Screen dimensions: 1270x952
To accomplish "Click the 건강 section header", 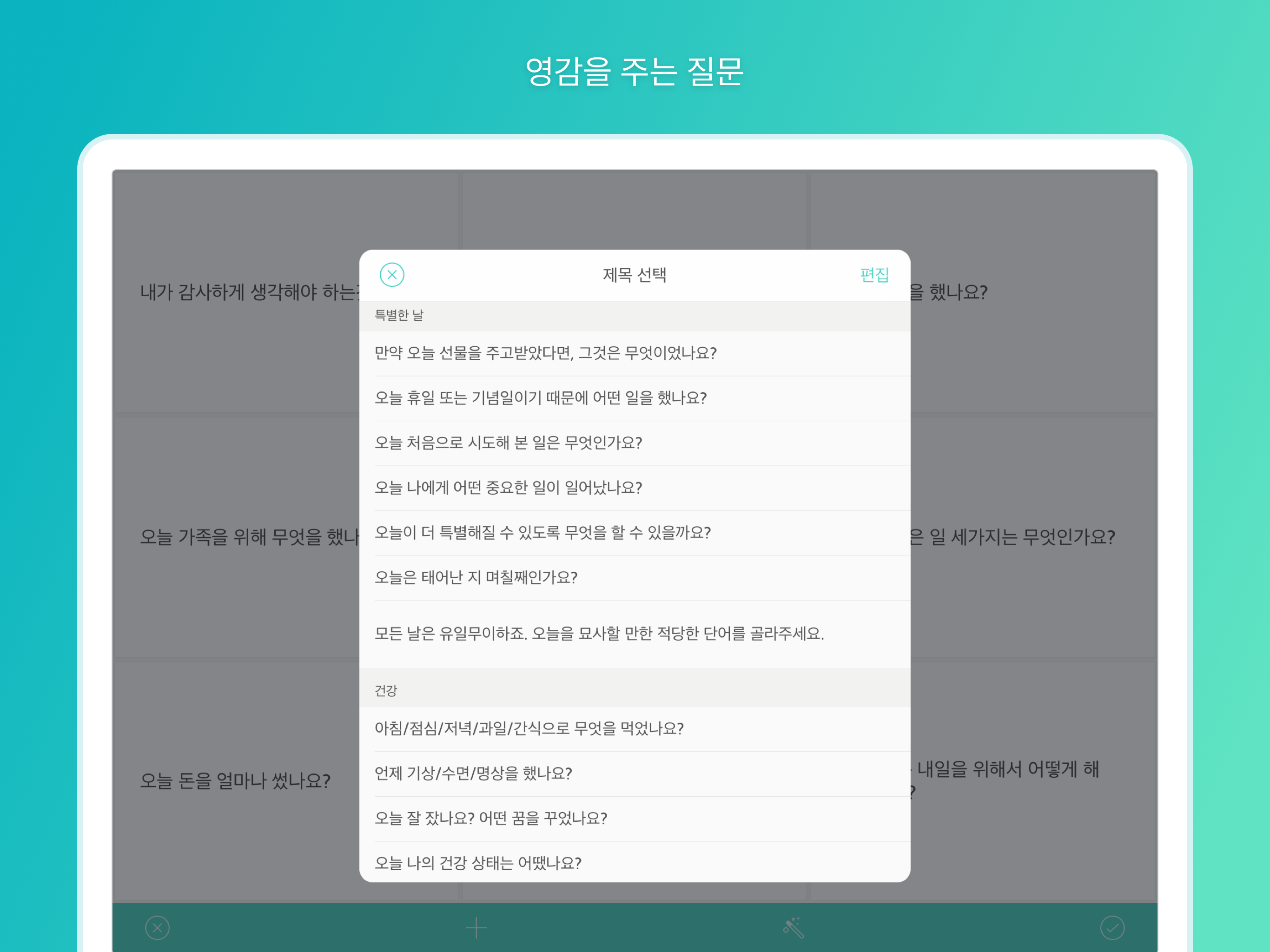I will (x=386, y=690).
